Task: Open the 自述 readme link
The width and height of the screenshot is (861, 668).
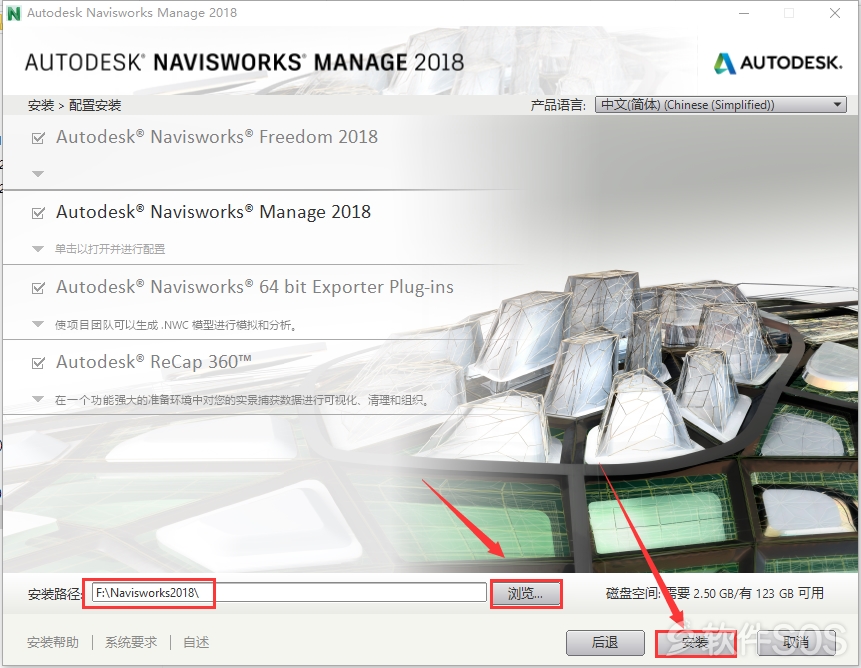Action: (x=196, y=642)
